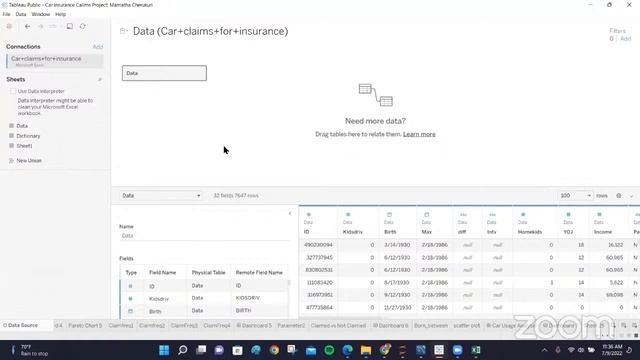Image resolution: width=640 pixels, height=360 pixels.
Task: Click the Refresh data source icon
Action: 82,26
